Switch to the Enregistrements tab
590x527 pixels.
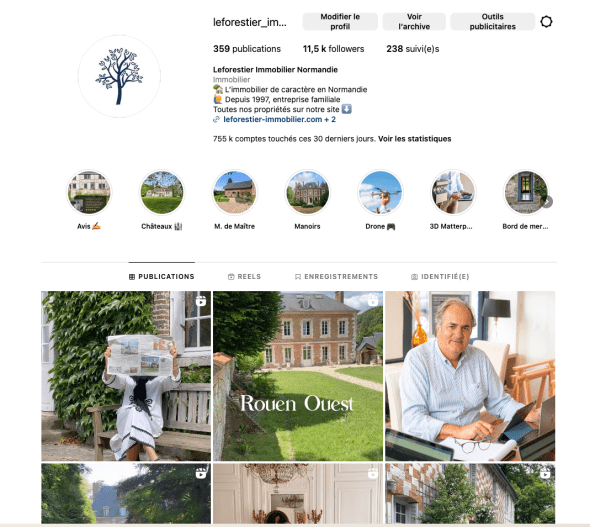(336, 276)
